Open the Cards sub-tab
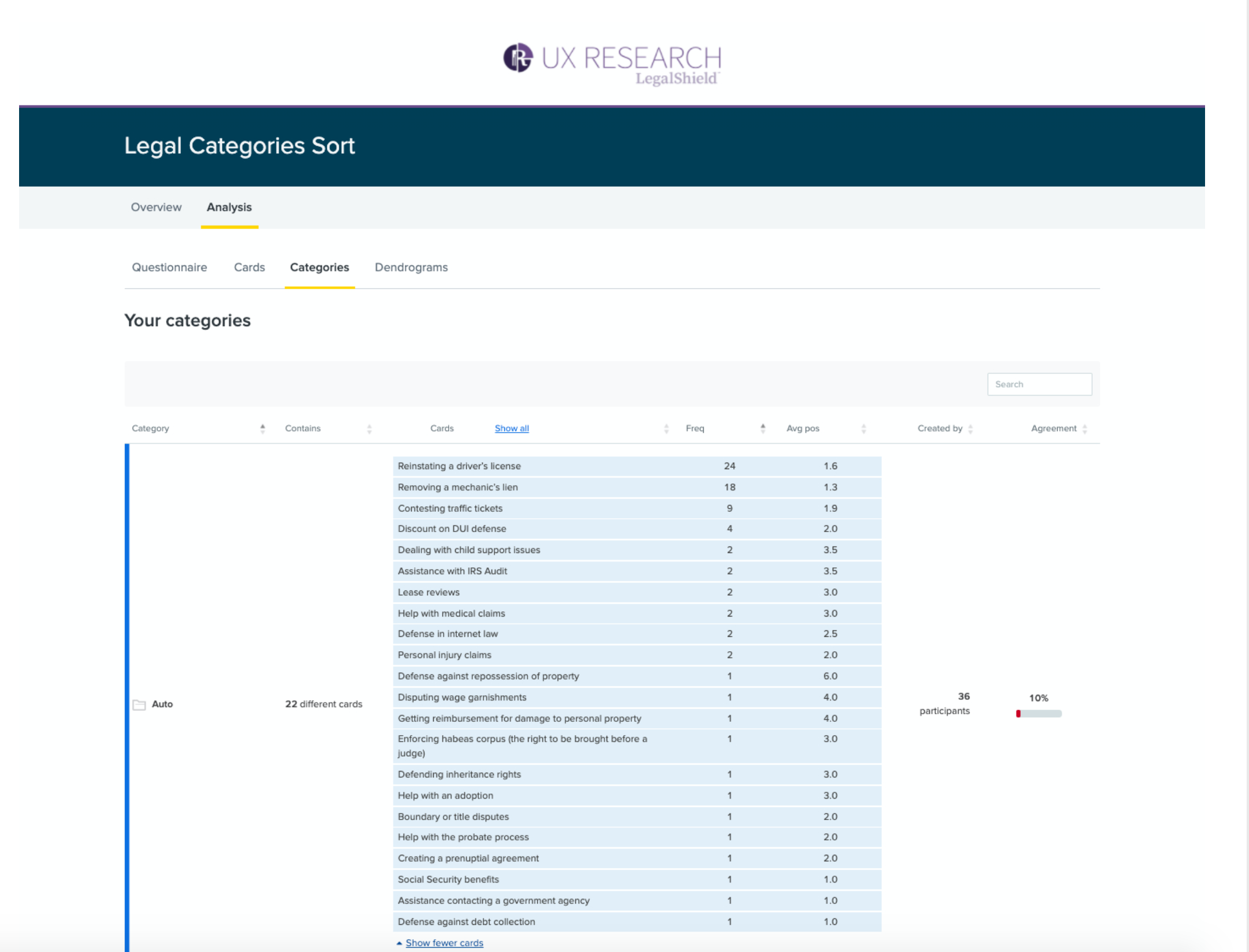This screenshot has height=952, width=1249. pos(249,267)
